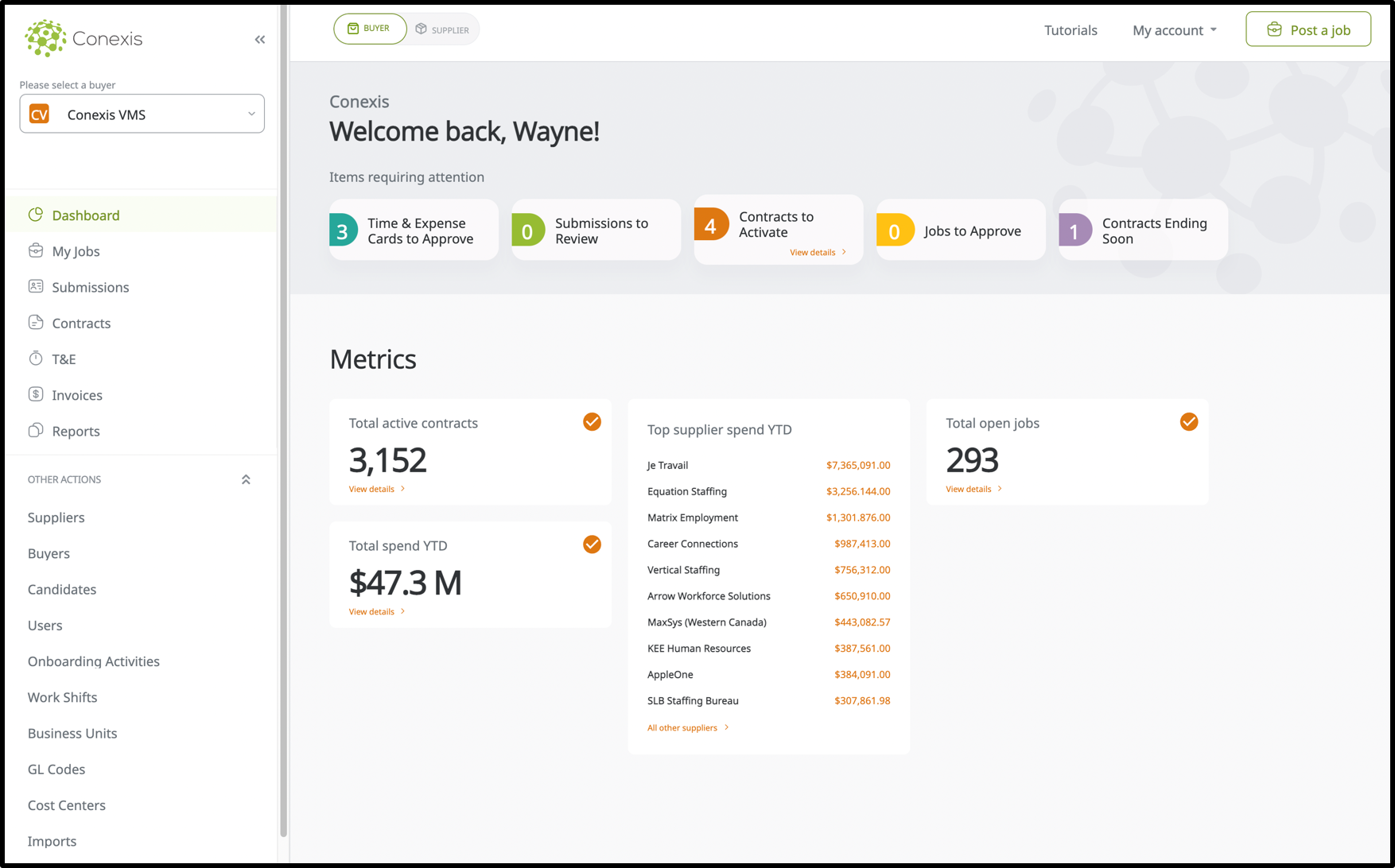This screenshot has width=1395, height=868.
Task: Open Contracts Ending Soon card
Action: pos(1144,230)
